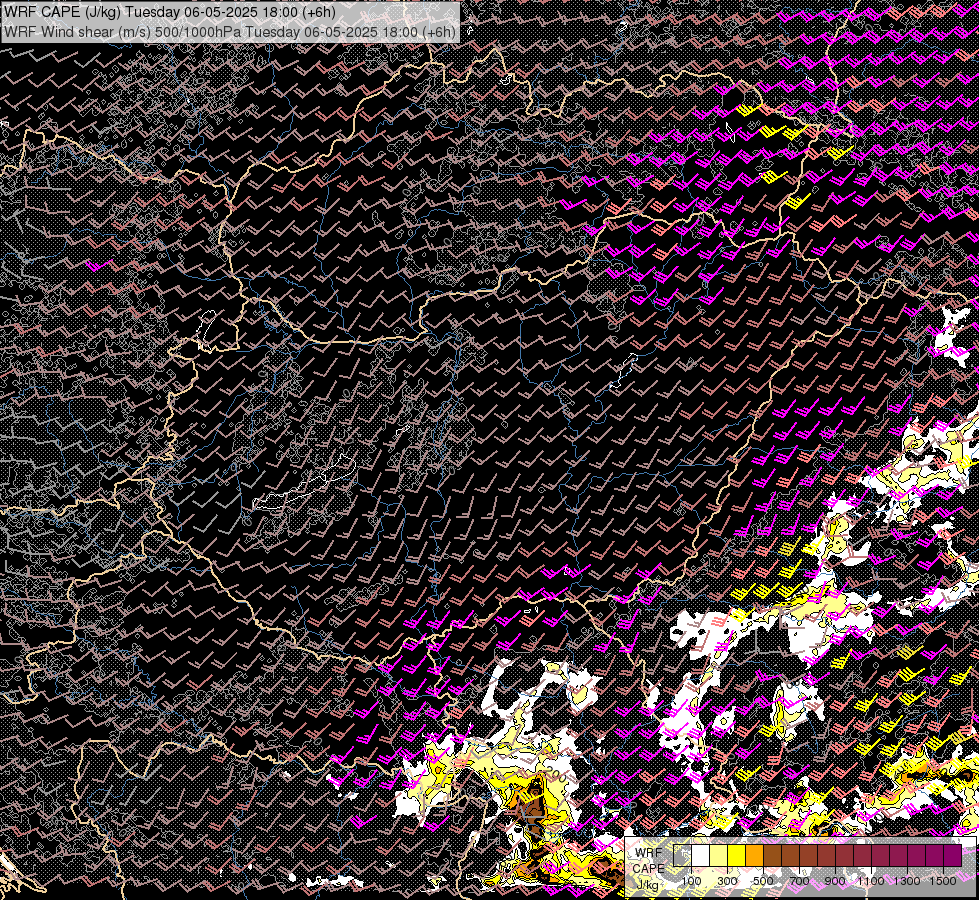Click the legend value '1100'
The width and height of the screenshot is (979, 900).
(871, 881)
